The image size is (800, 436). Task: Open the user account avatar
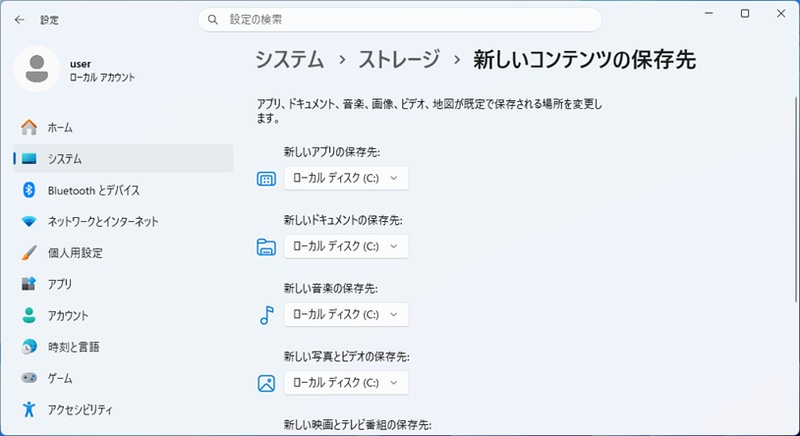(37, 69)
